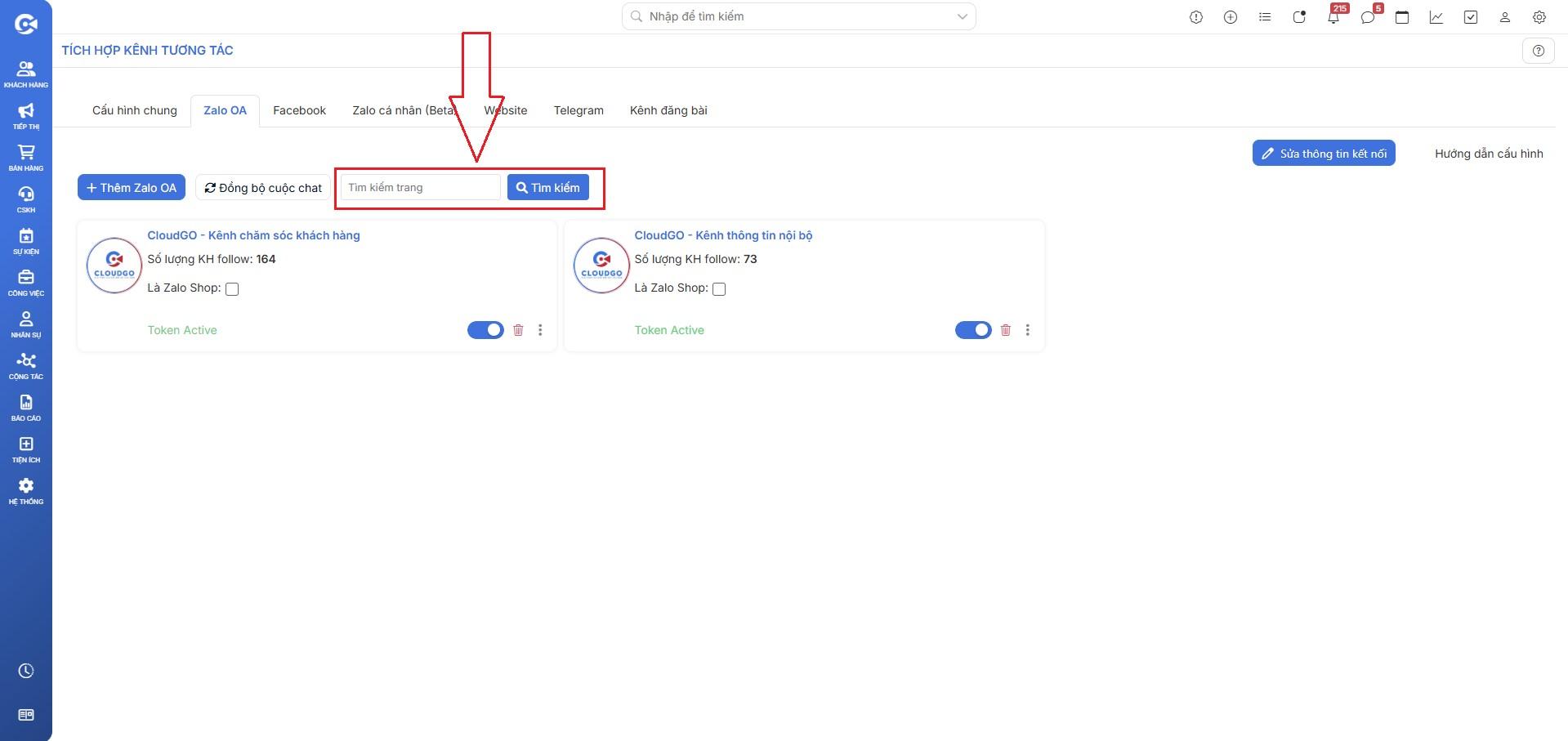Focus the Tìm kiếm trang input field

(x=420, y=187)
